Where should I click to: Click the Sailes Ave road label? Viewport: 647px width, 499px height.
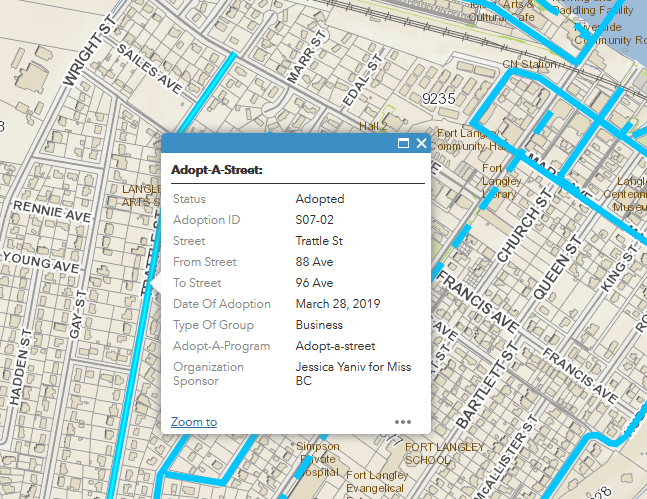(x=149, y=69)
